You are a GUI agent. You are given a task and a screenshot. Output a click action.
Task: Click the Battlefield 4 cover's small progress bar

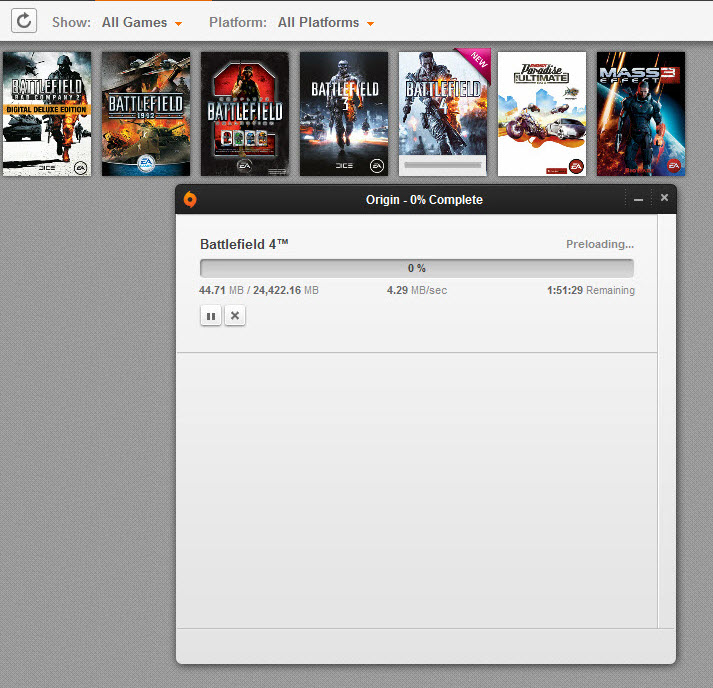click(x=442, y=165)
